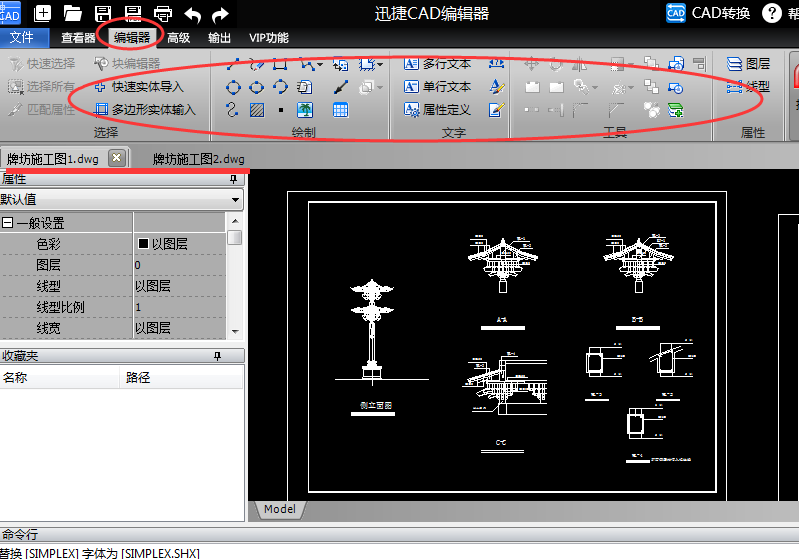The width and height of the screenshot is (799, 559).
Task: Select the Line drawing tool
Action: tap(233, 64)
